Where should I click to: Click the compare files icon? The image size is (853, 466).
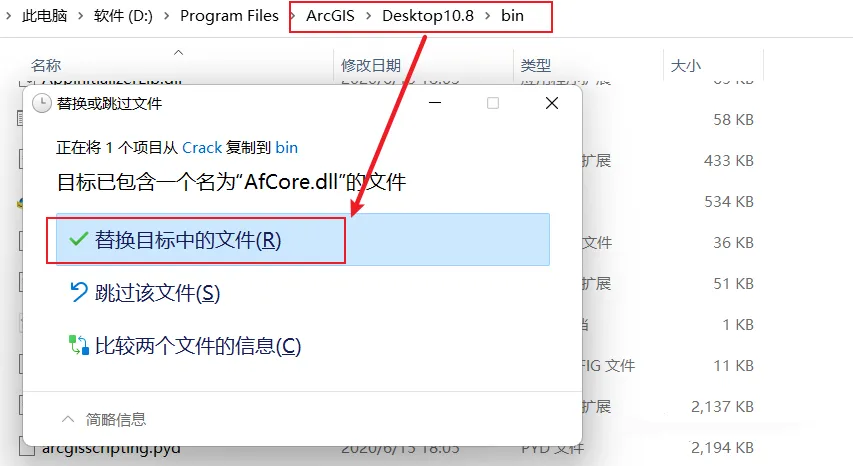pyautogui.click(x=79, y=345)
